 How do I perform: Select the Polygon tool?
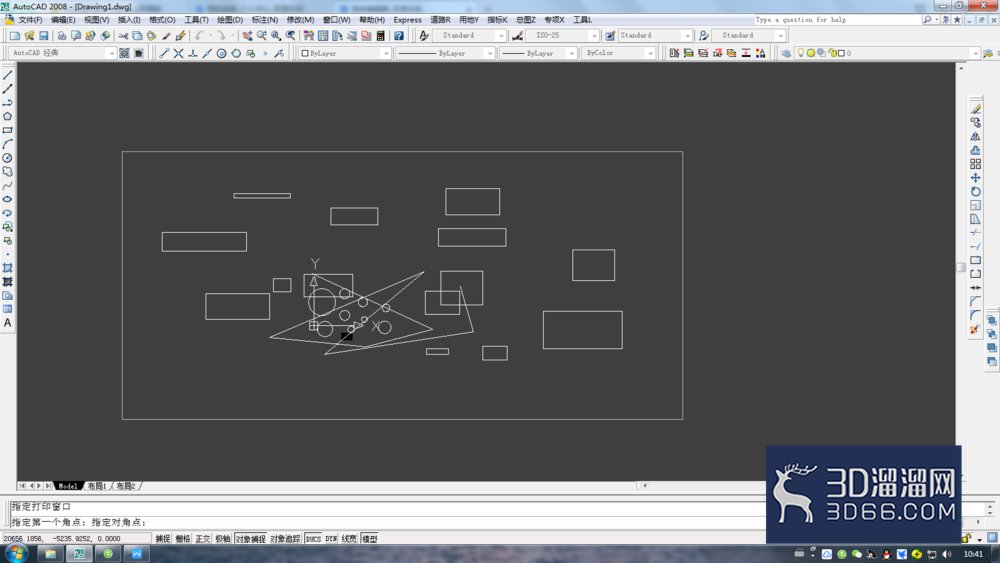(x=8, y=117)
